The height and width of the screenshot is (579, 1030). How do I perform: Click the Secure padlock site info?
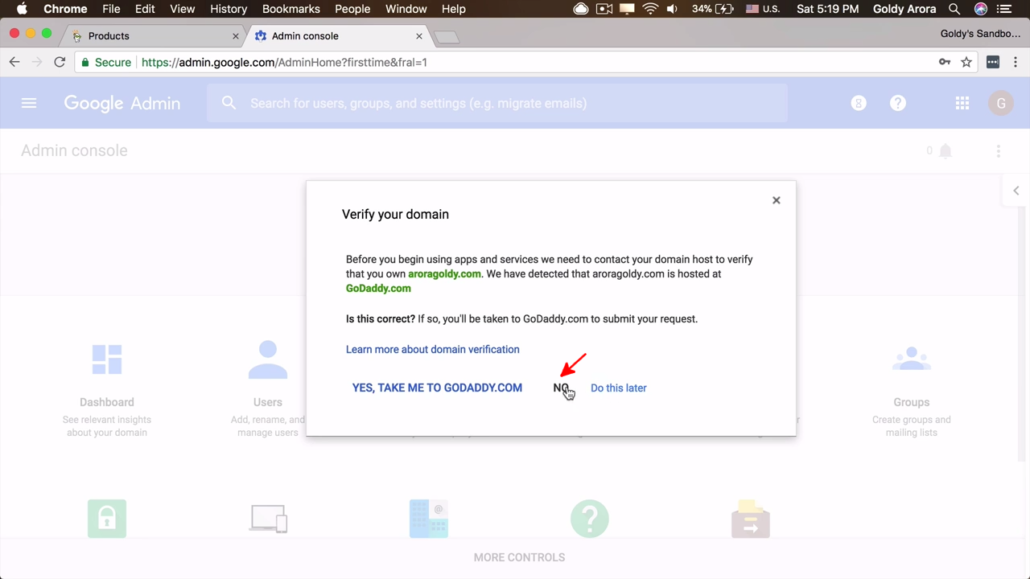coord(106,62)
